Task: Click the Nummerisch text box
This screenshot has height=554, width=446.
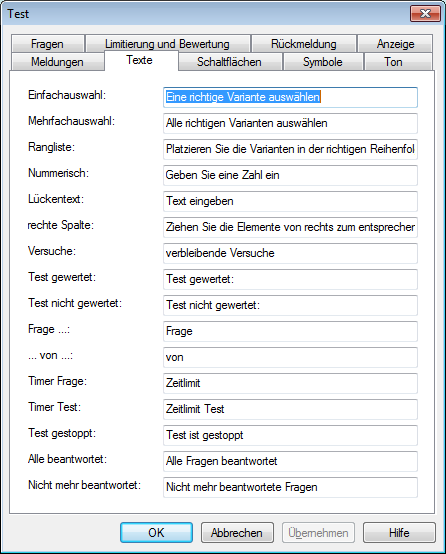Action: [290, 175]
